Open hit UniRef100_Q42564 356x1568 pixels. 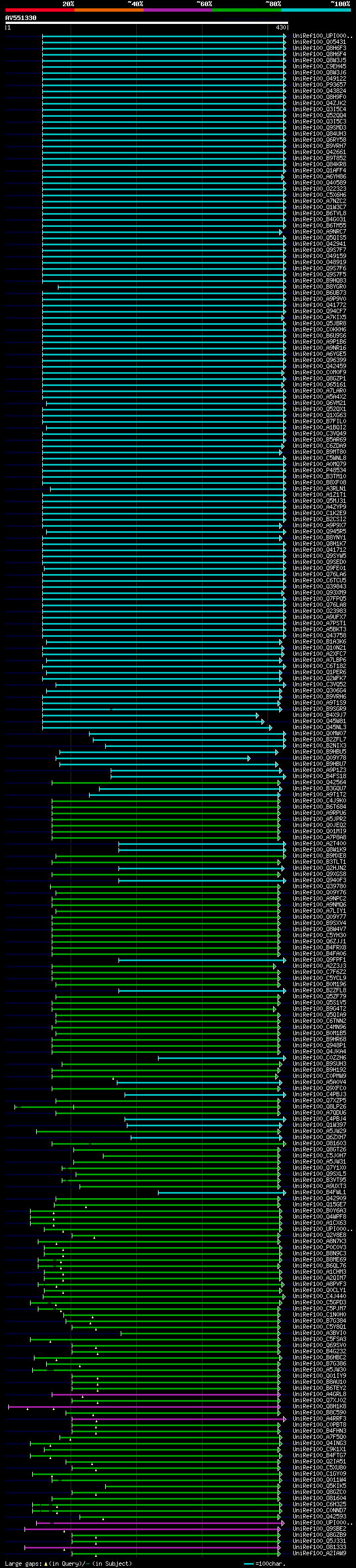(x=319, y=782)
